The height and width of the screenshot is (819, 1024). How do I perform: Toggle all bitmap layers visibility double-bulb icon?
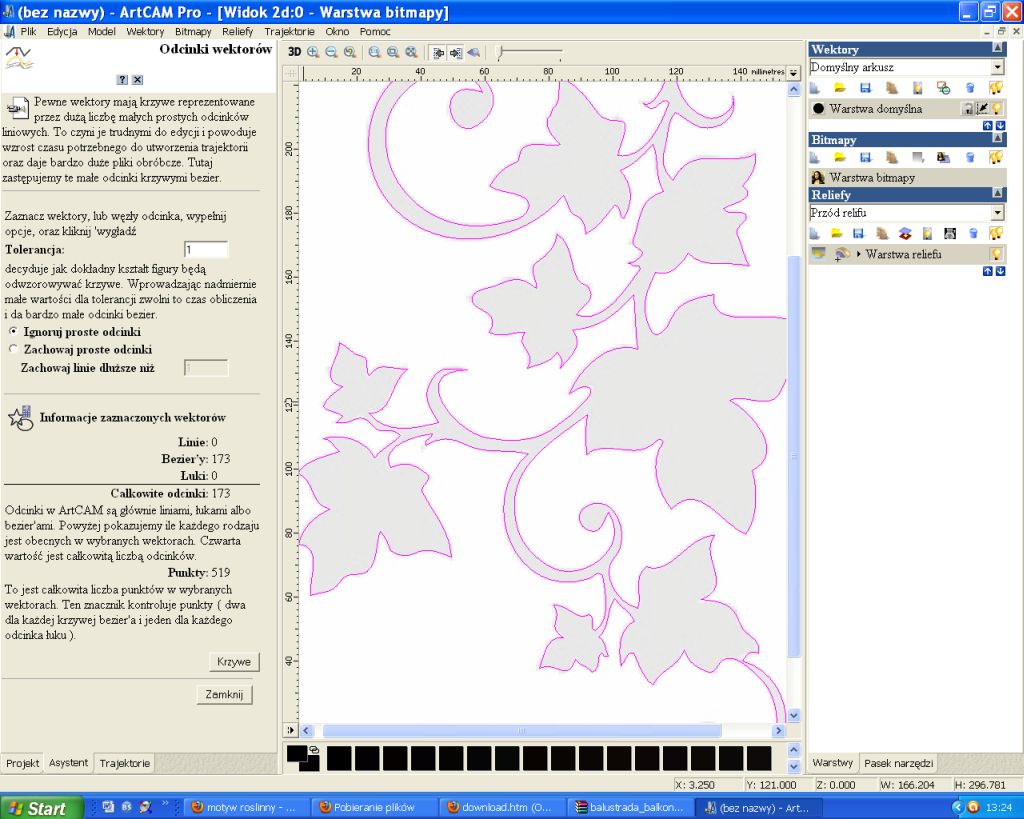click(995, 157)
